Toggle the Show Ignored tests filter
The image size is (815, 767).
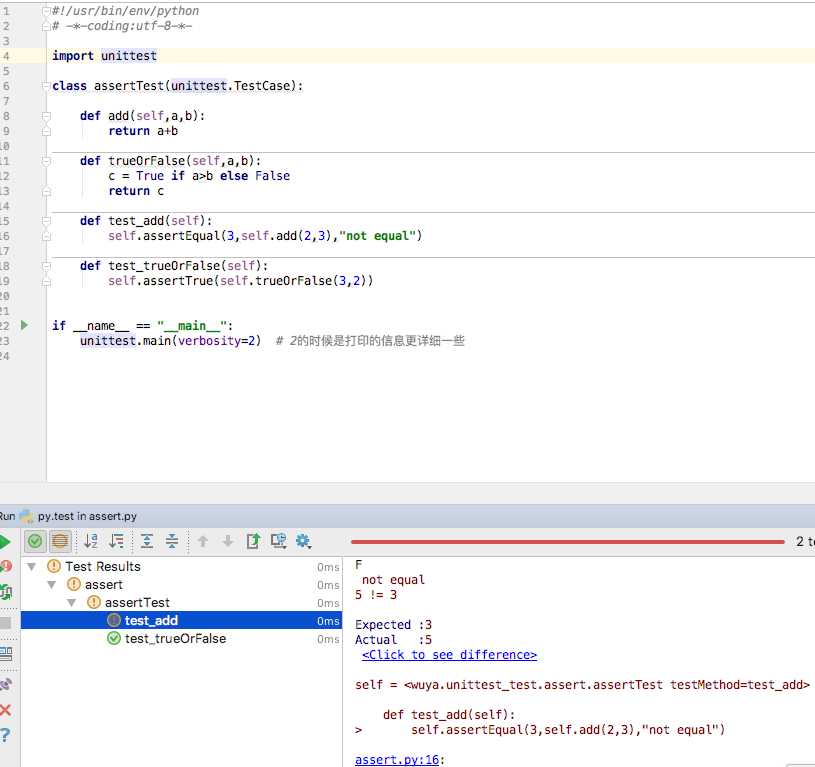[60, 541]
